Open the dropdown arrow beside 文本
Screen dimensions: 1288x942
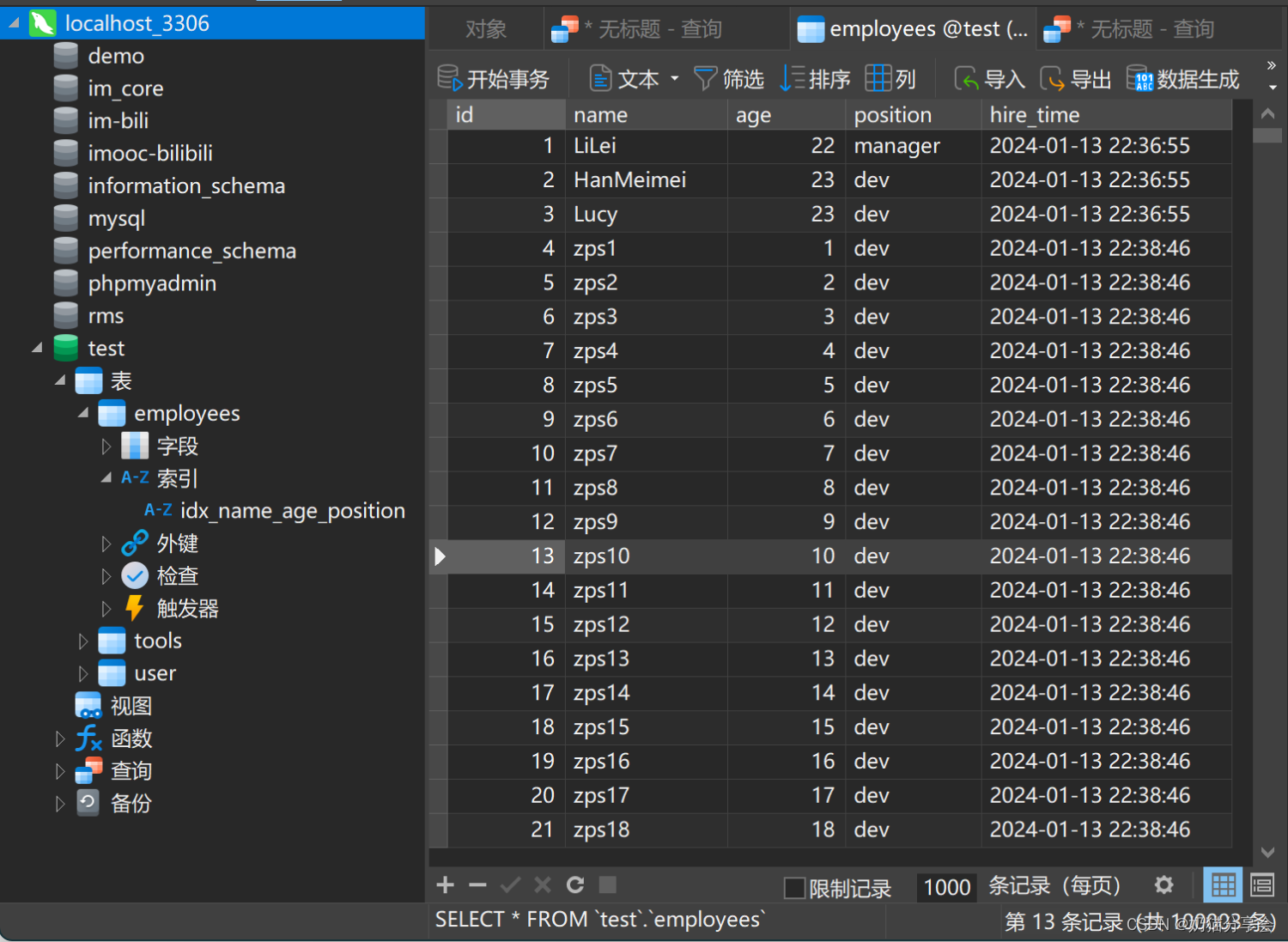pyautogui.click(x=675, y=79)
